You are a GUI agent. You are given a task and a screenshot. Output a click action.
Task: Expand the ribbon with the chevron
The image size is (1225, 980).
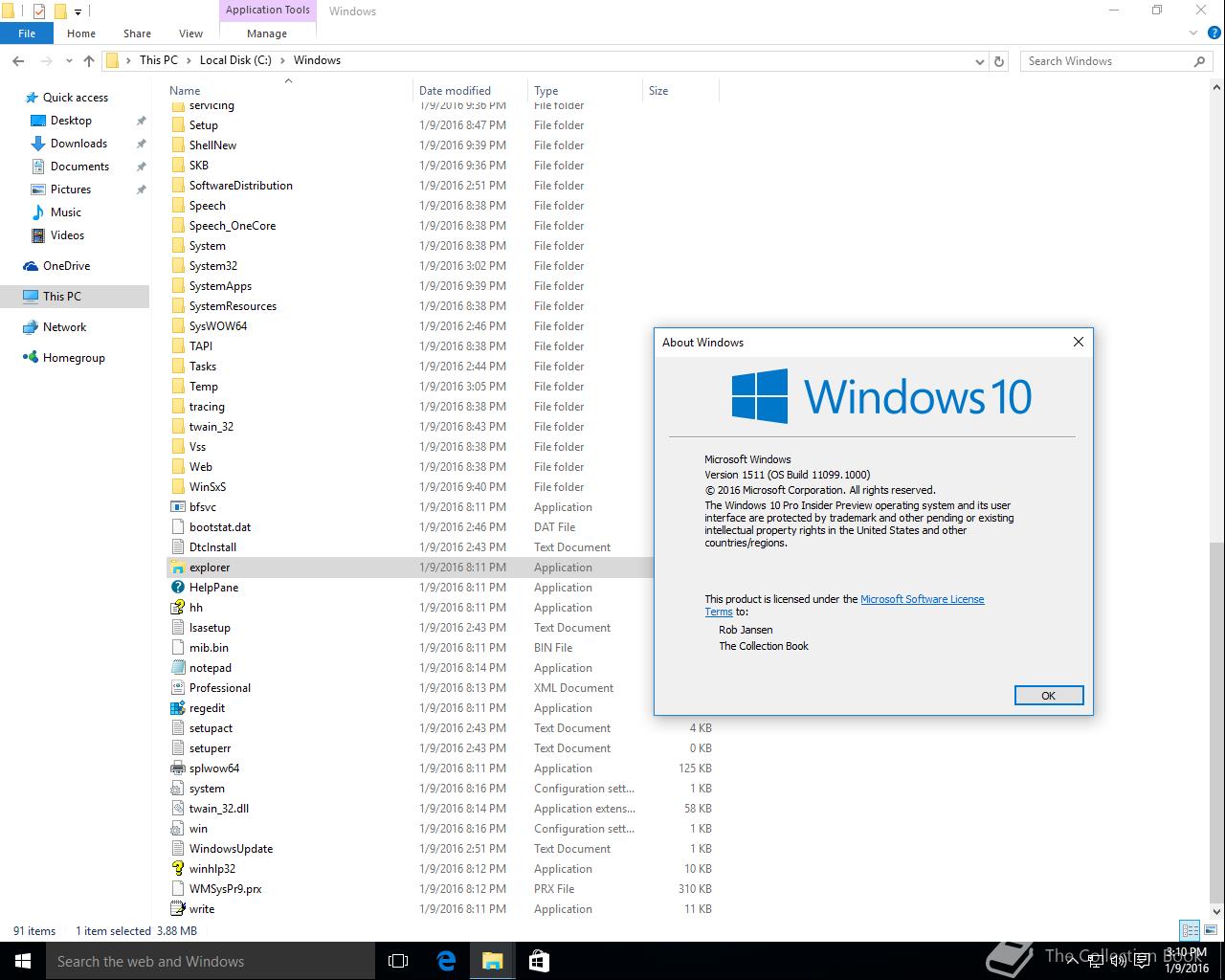[1193, 33]
